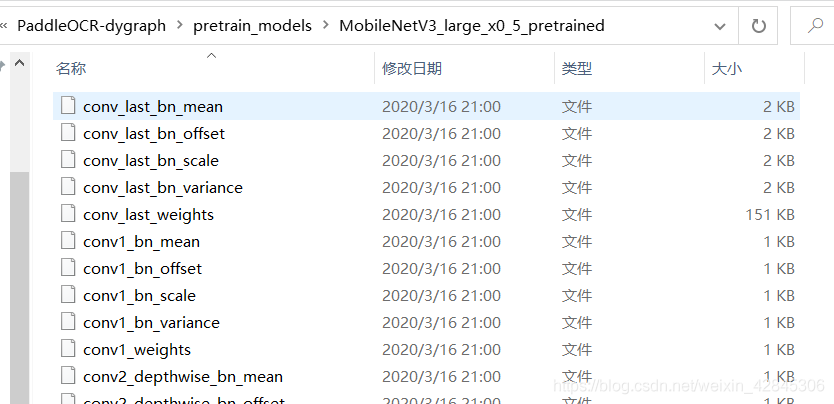The width and height of the screenshot is (834, 404).
Task: Click the 文件 type of conv1_bn_mean
Action: tap(577, 241)
